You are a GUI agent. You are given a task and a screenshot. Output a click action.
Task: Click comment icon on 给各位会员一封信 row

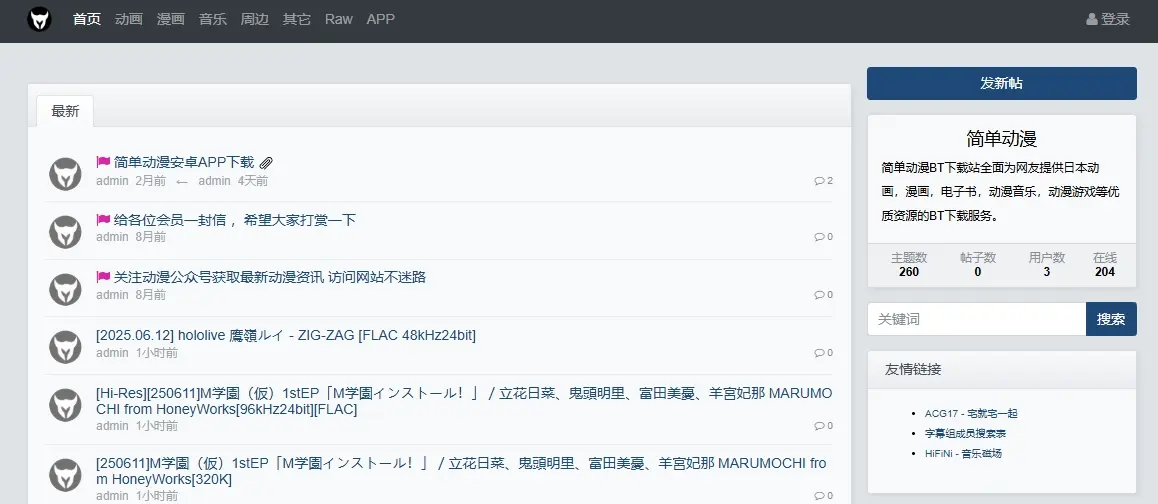[x=819, y=236]
